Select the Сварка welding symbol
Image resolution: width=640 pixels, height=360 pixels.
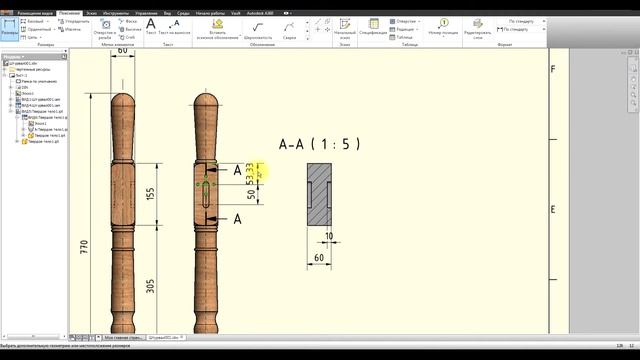pos(289,30)
